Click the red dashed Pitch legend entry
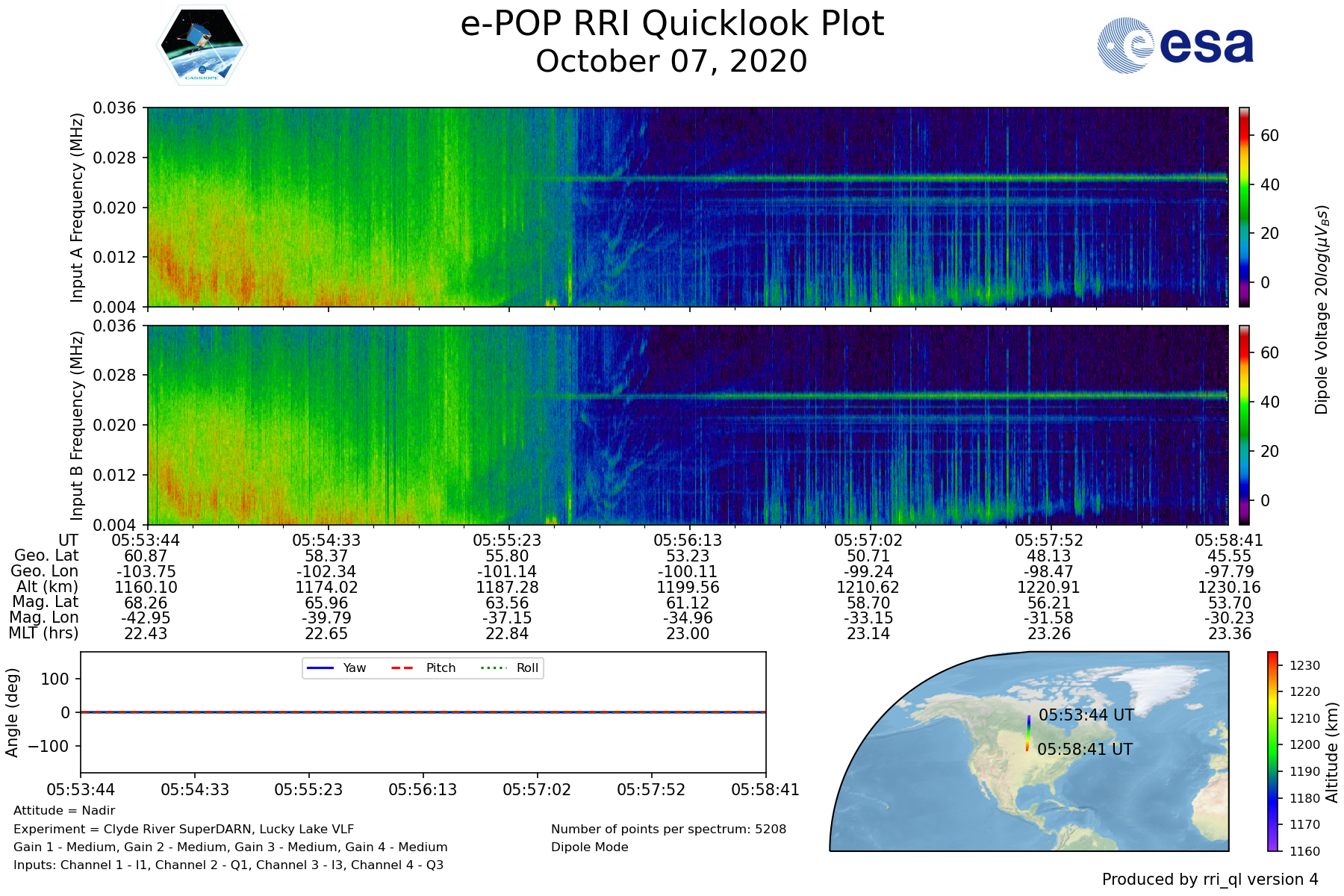This screenshot has height=896, width=1344. pos(423,668)
